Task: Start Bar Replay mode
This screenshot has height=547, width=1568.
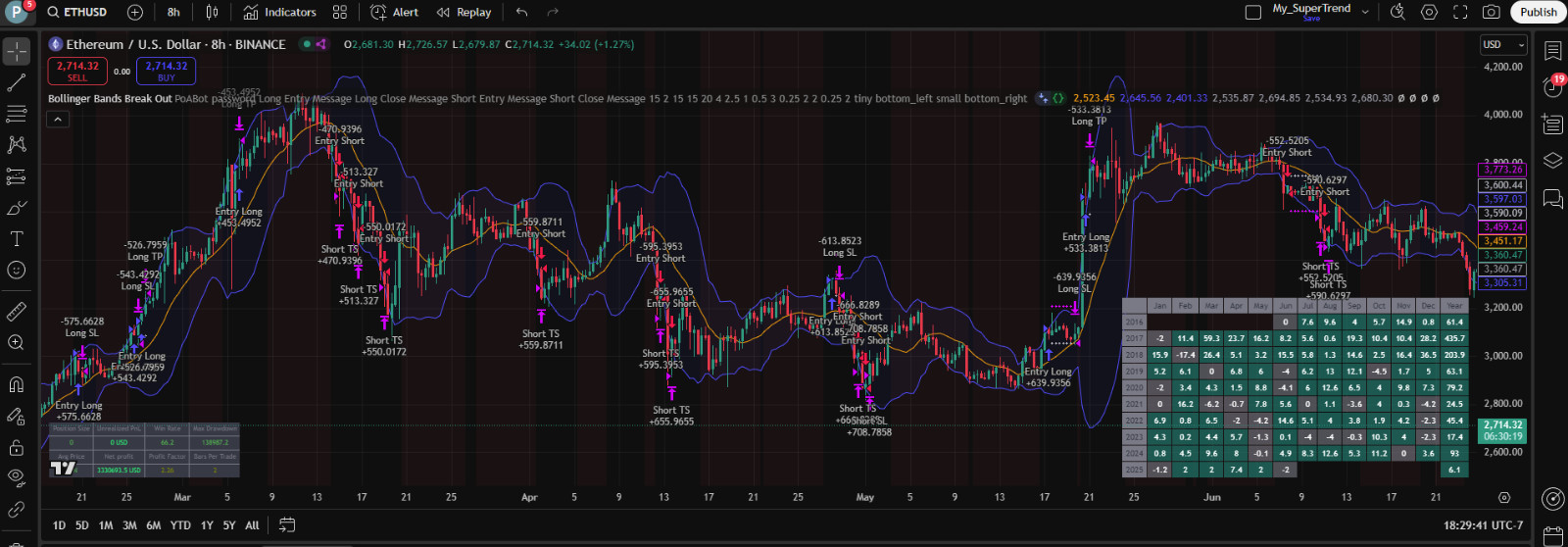Action: pos(465,12)
